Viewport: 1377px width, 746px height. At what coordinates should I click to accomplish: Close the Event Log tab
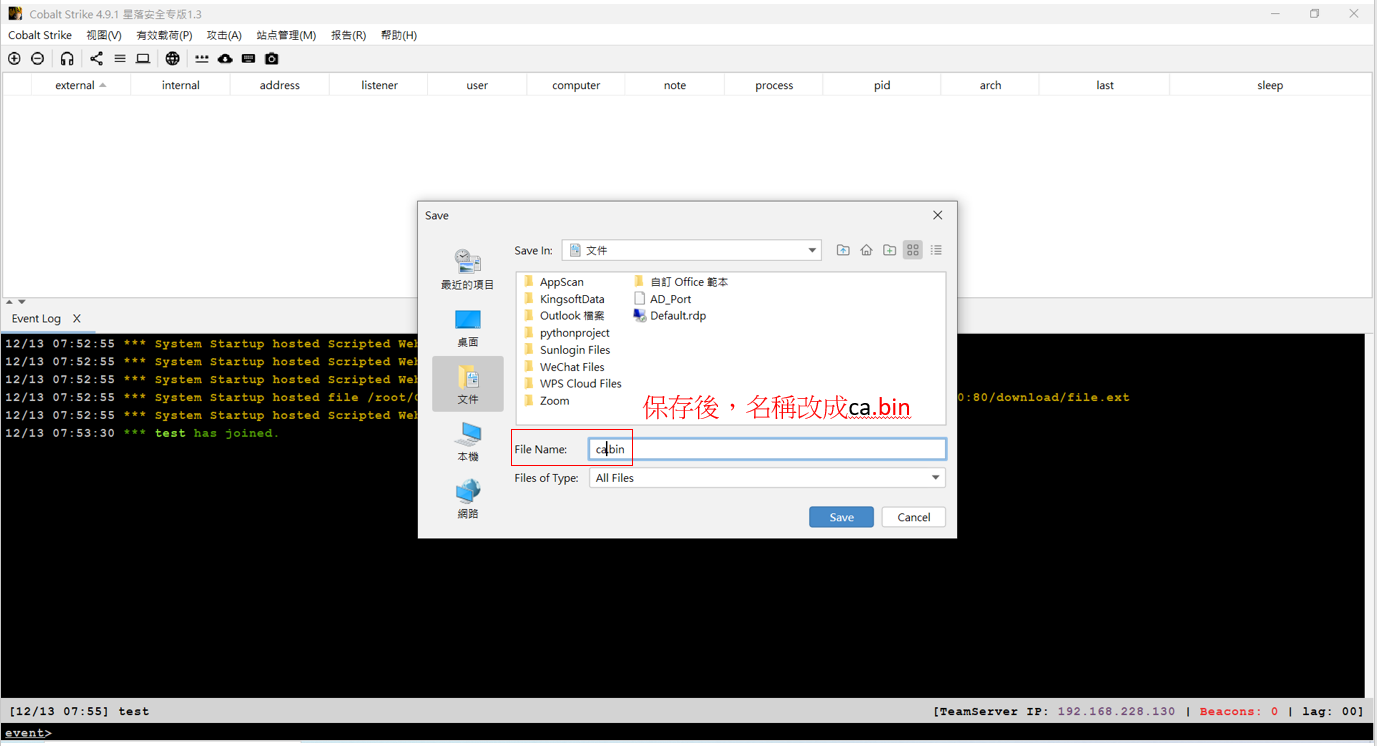click(76, 319)
